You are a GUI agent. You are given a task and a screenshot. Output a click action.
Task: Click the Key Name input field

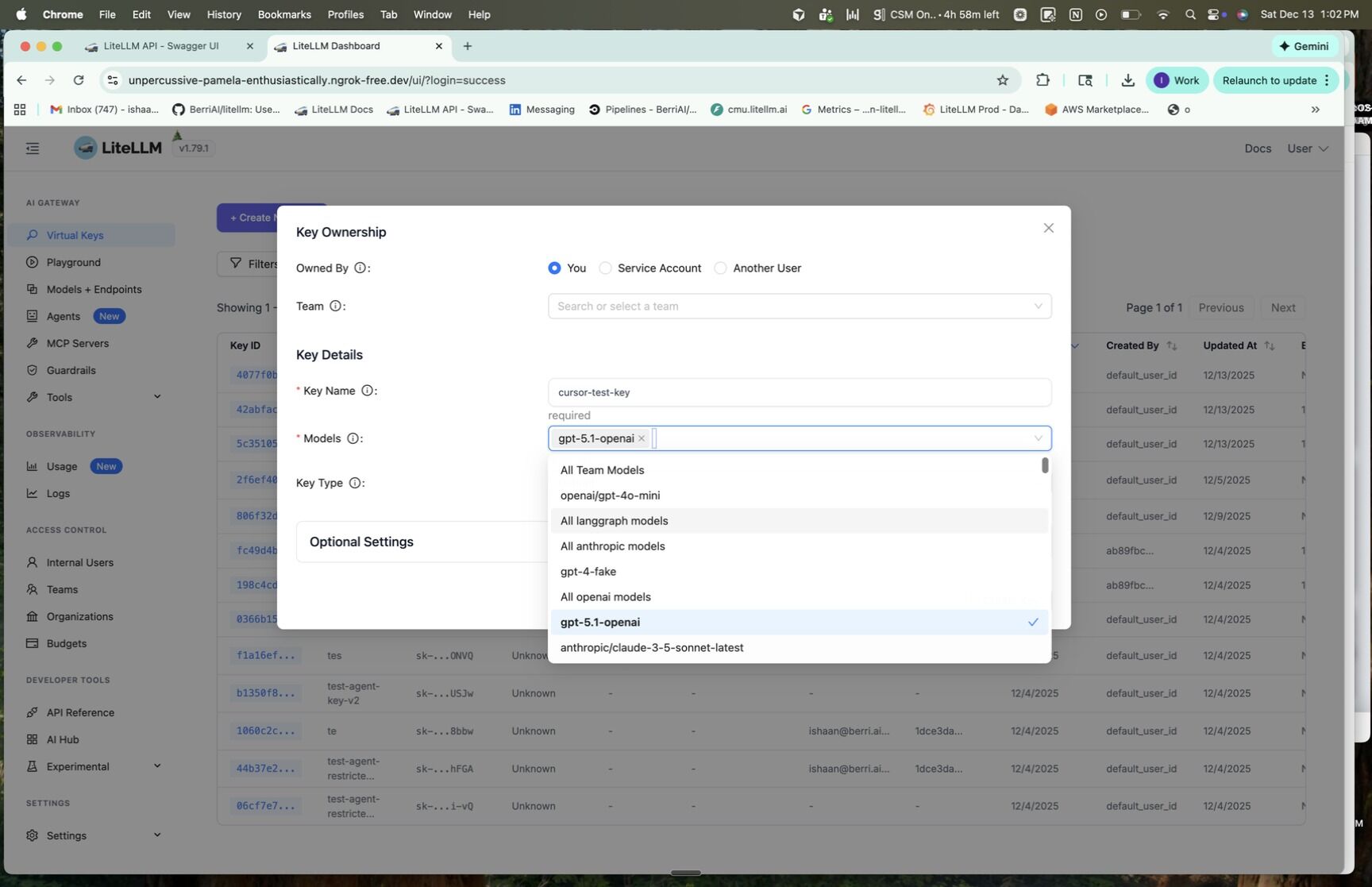pos(800,392)
